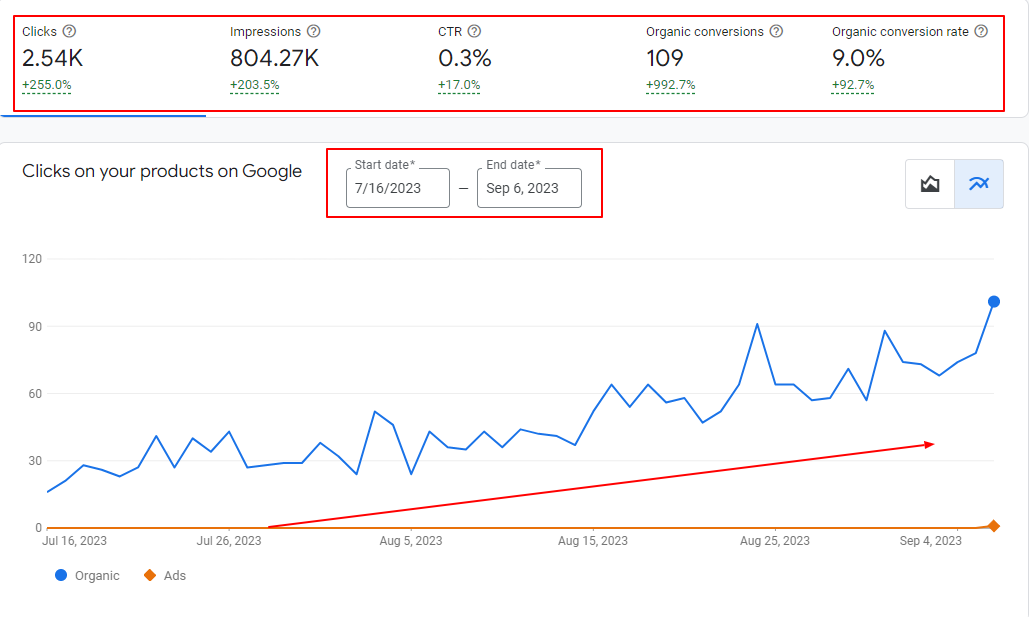Click the 9.0% conversion rate value

[x=858, y=58]
